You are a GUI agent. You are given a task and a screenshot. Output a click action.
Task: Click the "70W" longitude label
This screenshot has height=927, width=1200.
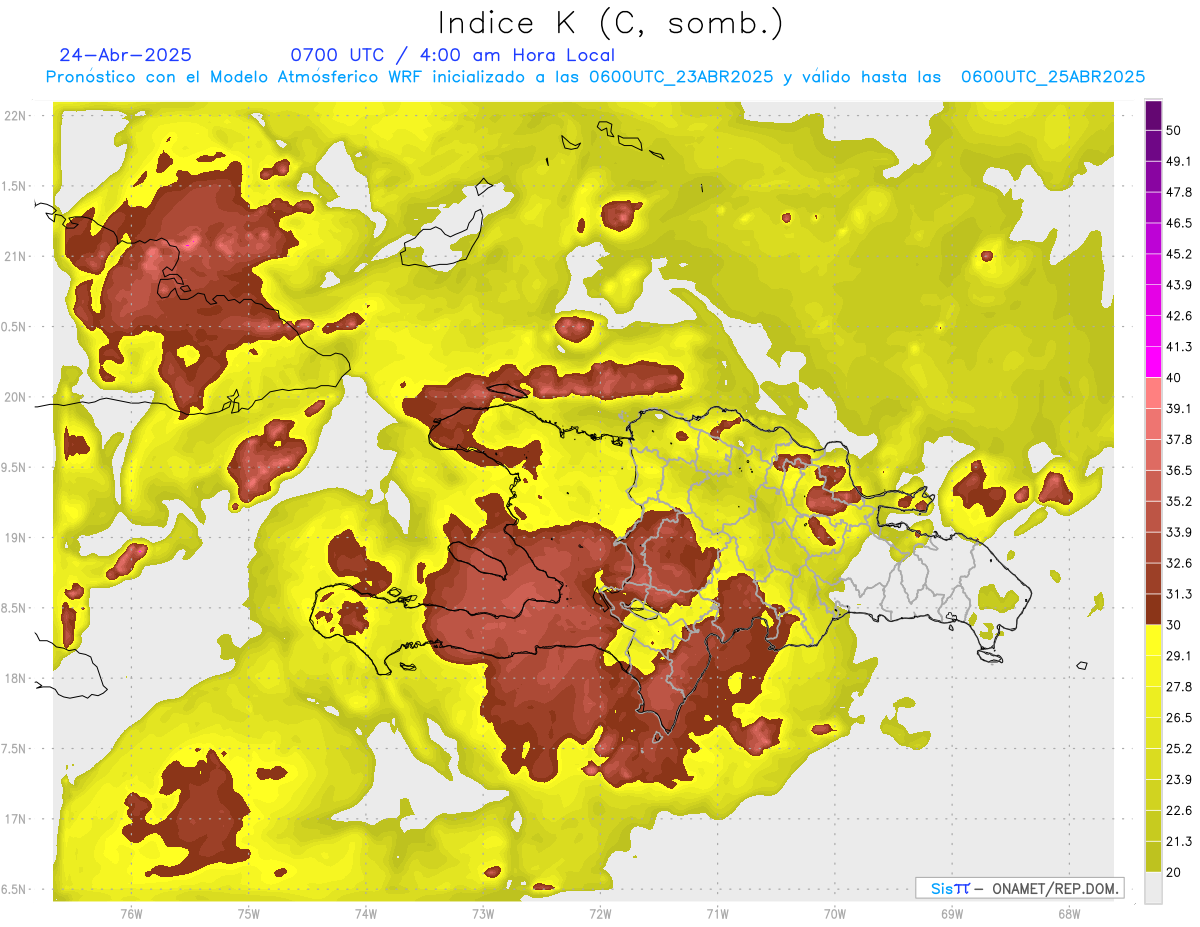pyautogui.click(x=835, y=914)
